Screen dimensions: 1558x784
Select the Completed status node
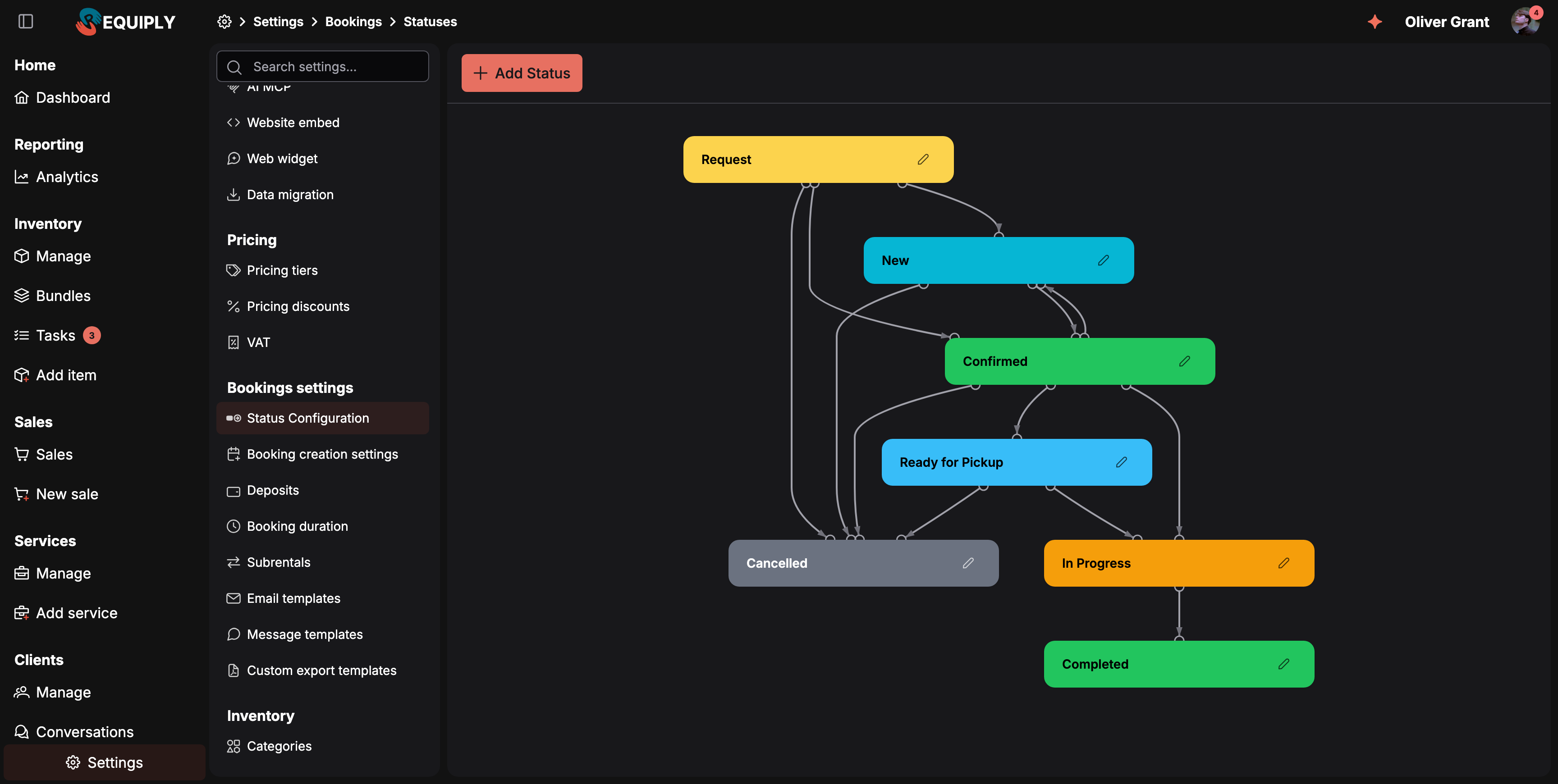[1179, 664]
